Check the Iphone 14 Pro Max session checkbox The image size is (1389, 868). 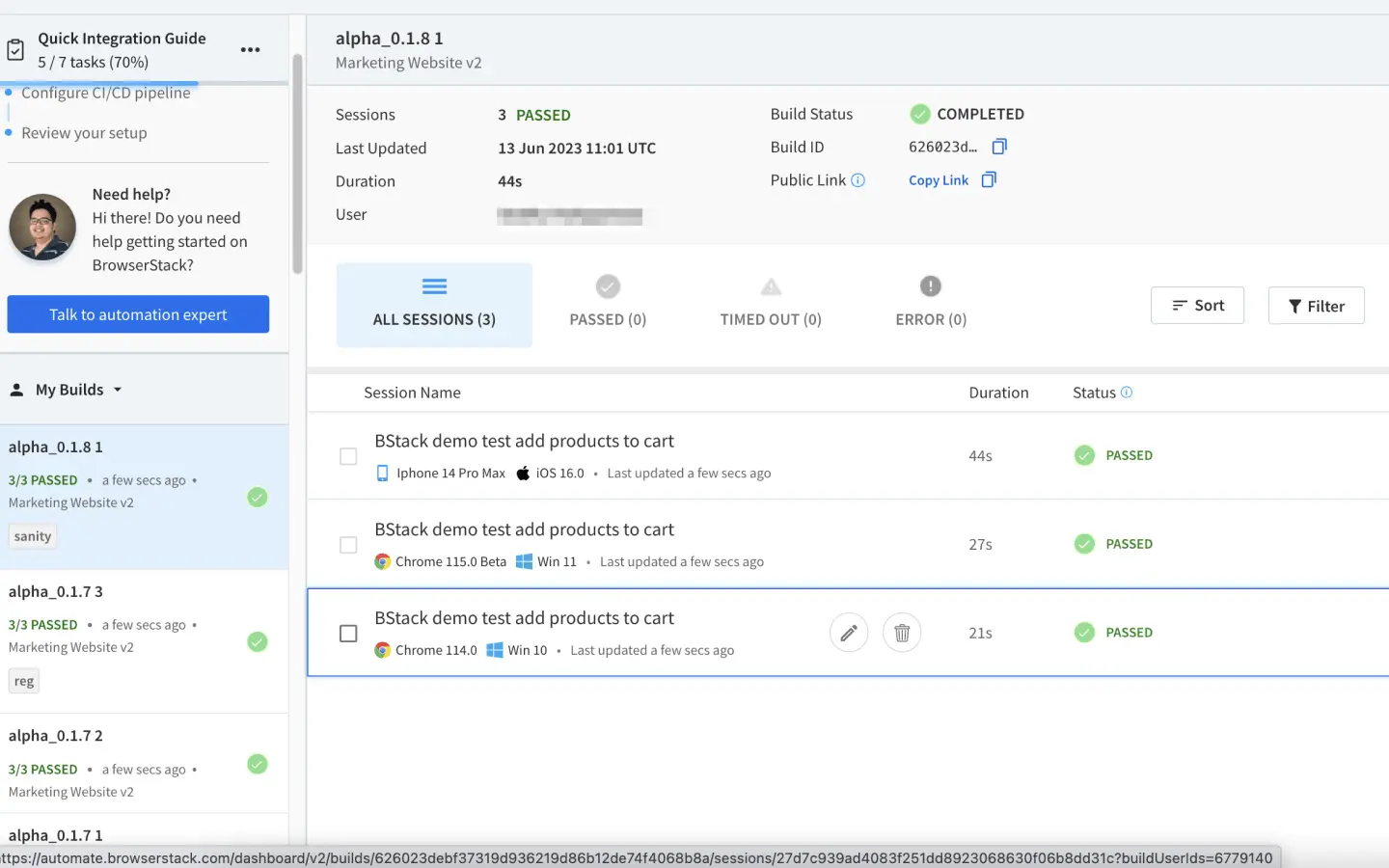tap(348, 456)
